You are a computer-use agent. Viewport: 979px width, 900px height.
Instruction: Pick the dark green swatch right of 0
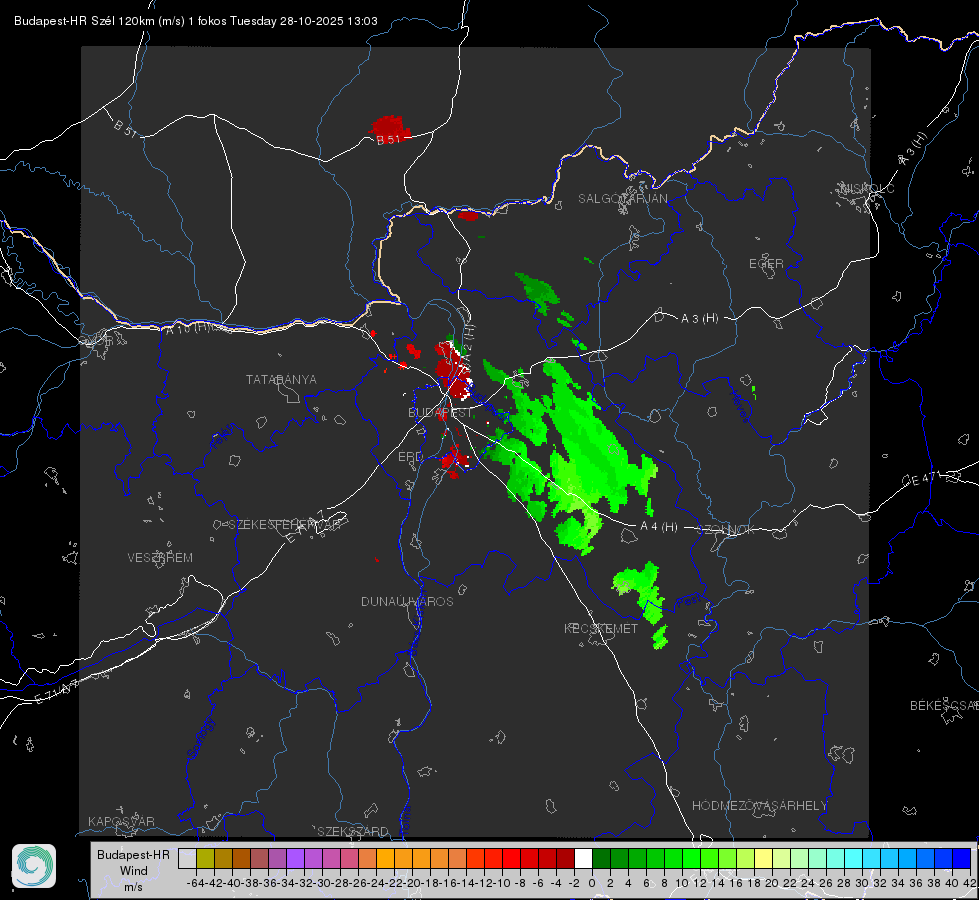tap(601, 858)
